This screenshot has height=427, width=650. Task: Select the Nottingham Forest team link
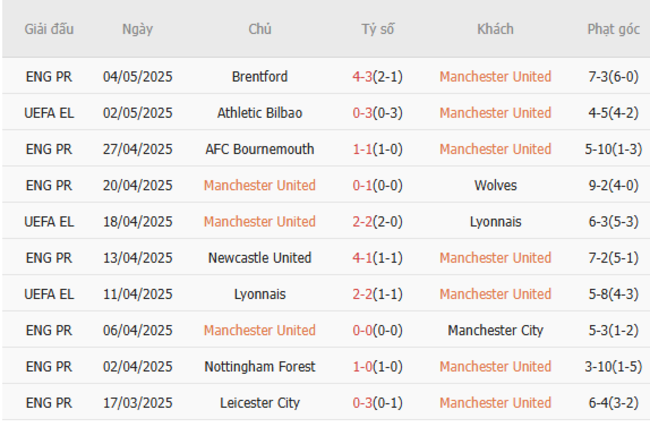point(259,366)
